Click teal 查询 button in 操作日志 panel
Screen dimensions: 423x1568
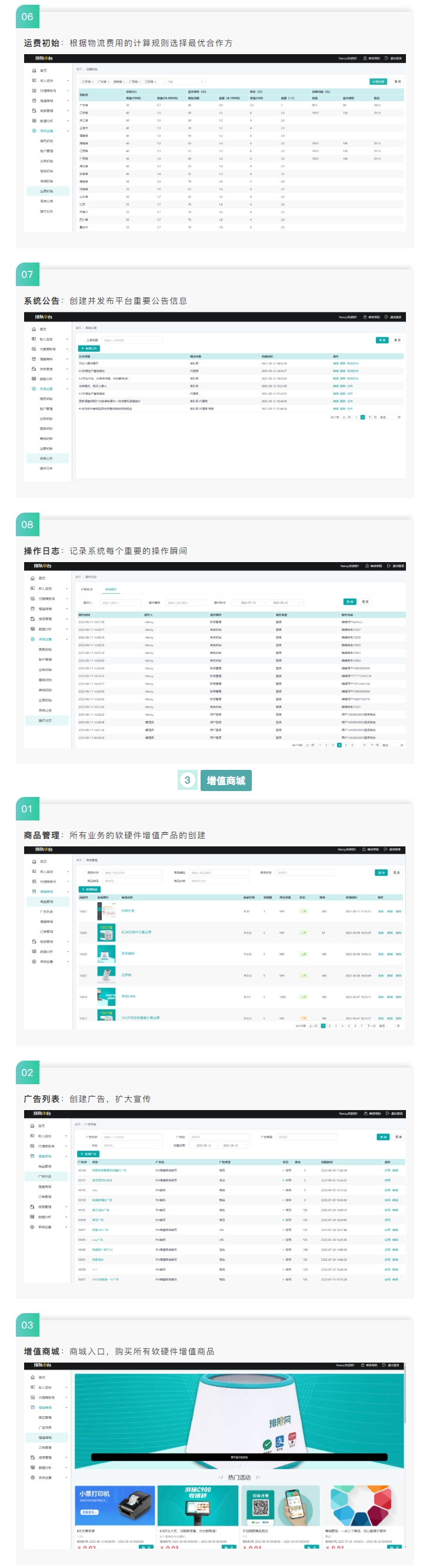click(349, 602)
